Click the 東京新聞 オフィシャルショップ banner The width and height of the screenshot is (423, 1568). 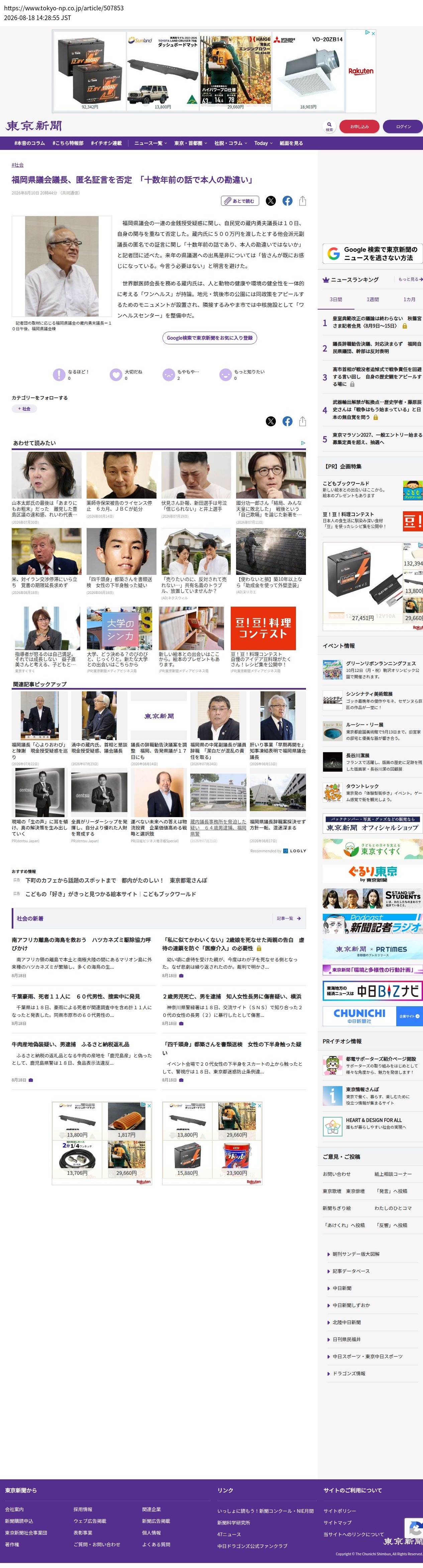(373, 823)
